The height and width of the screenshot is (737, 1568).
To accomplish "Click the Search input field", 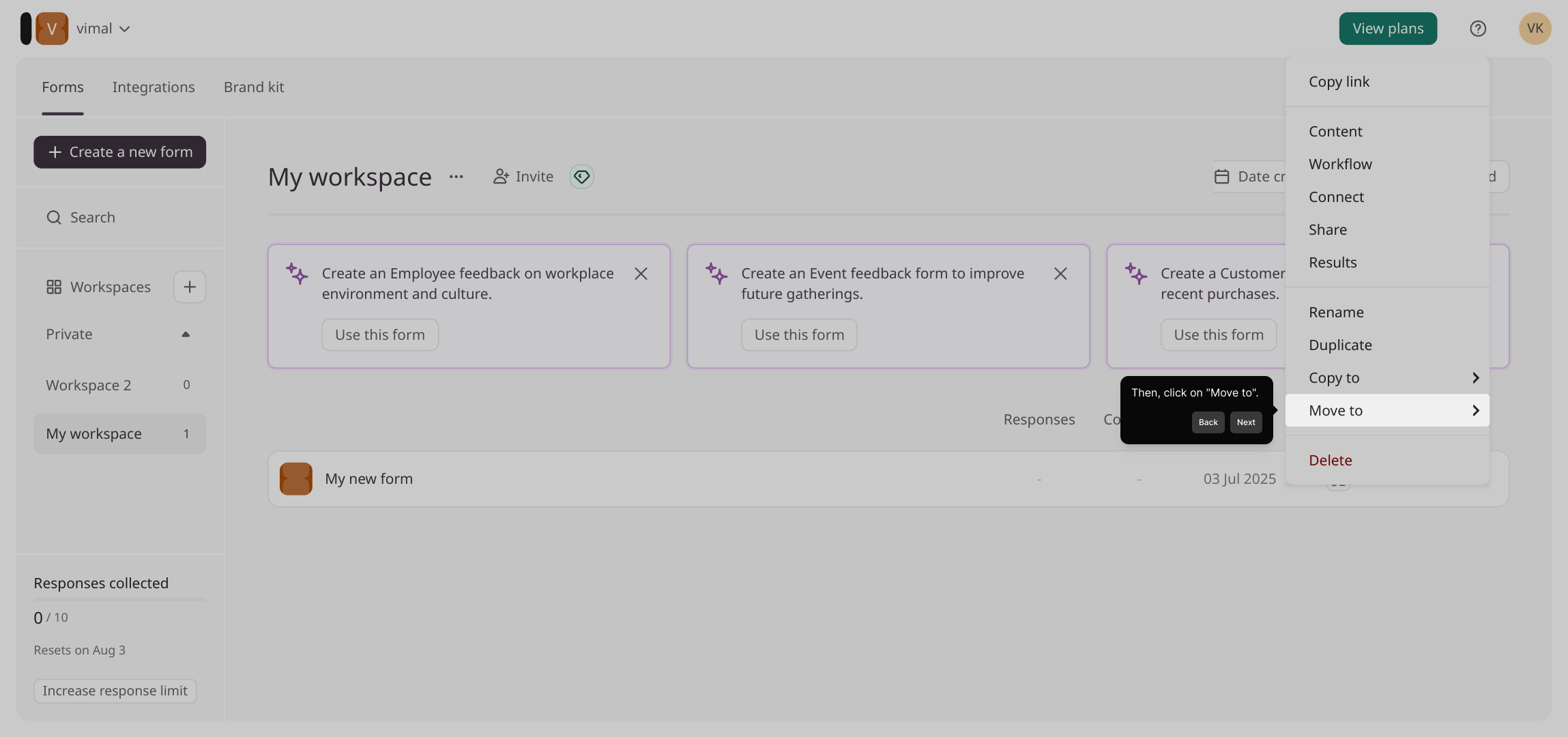I will [x=119, y=218].
